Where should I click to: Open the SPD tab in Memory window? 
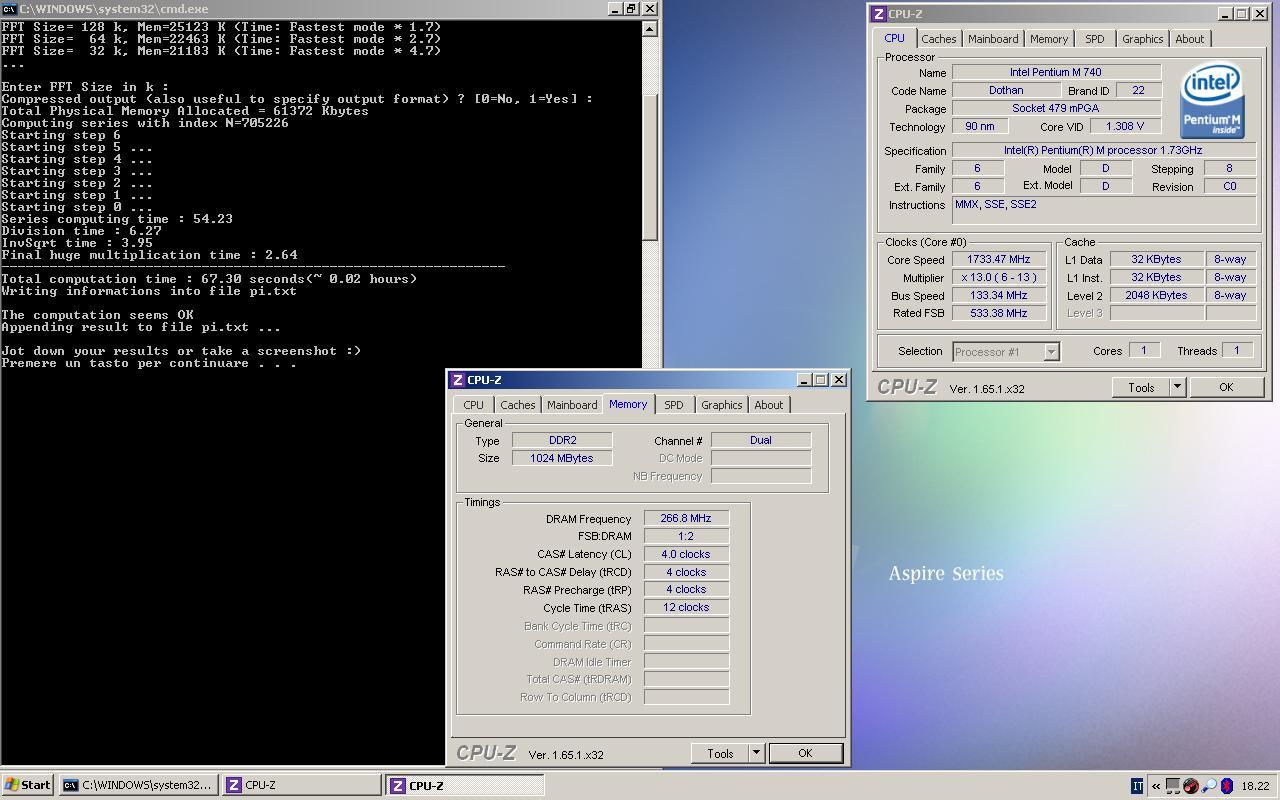point(674,405)
